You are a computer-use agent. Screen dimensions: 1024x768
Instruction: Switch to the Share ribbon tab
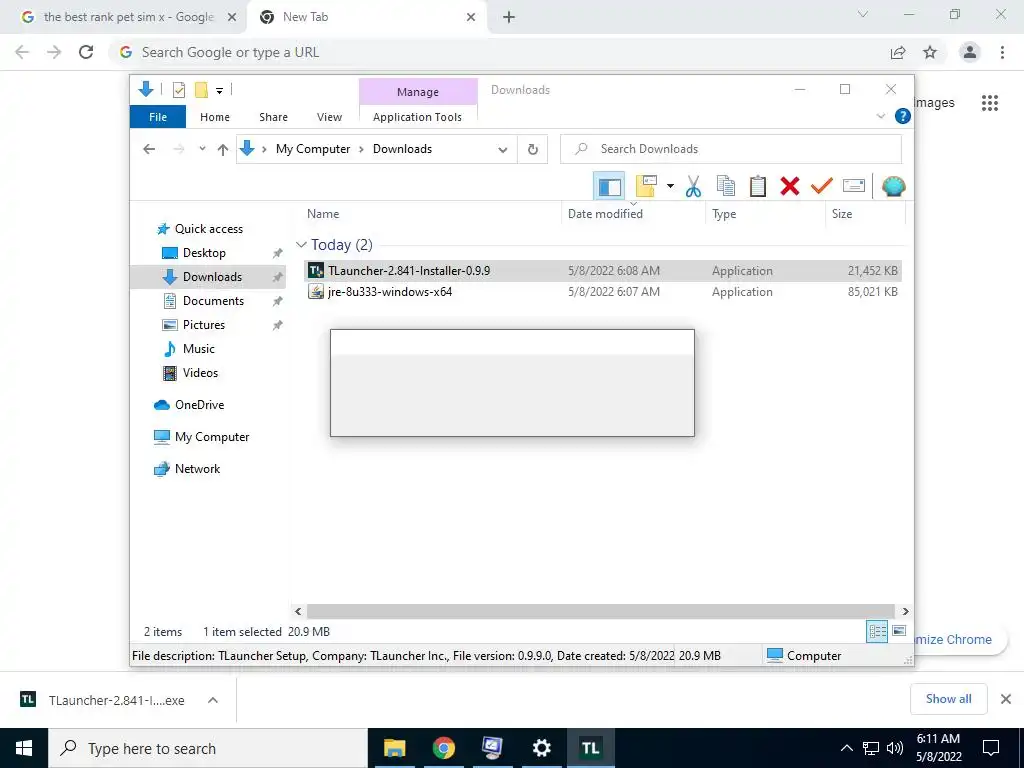(273, 117)
